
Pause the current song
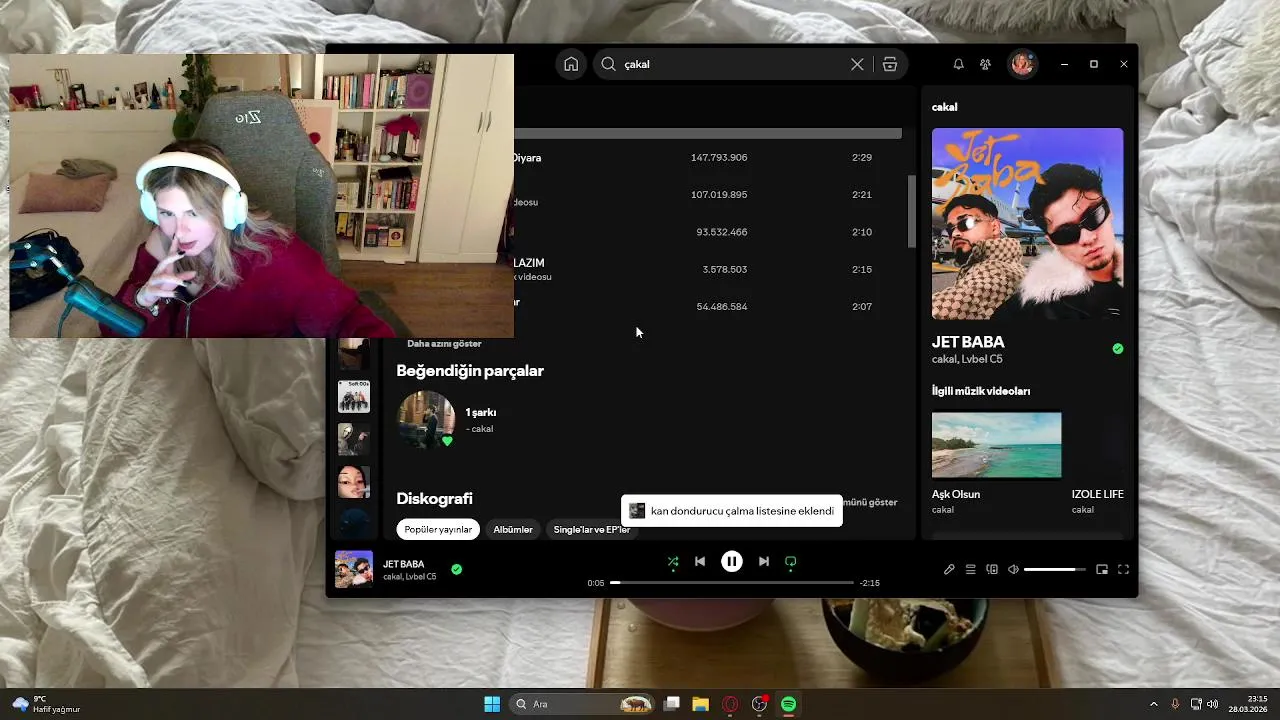point(732,562)
